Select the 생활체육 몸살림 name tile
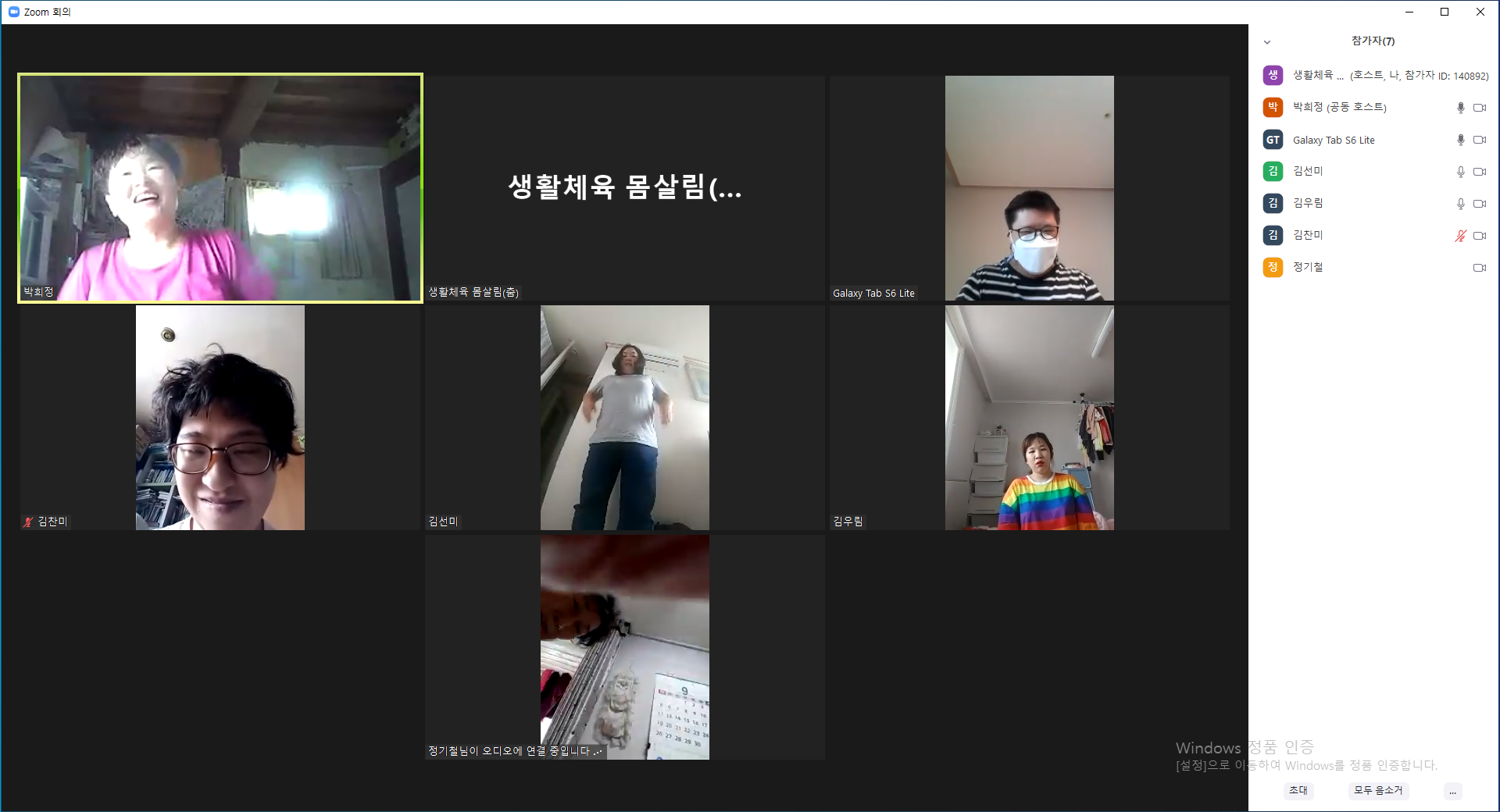1500x812 pixels. [x=625, y=188]
